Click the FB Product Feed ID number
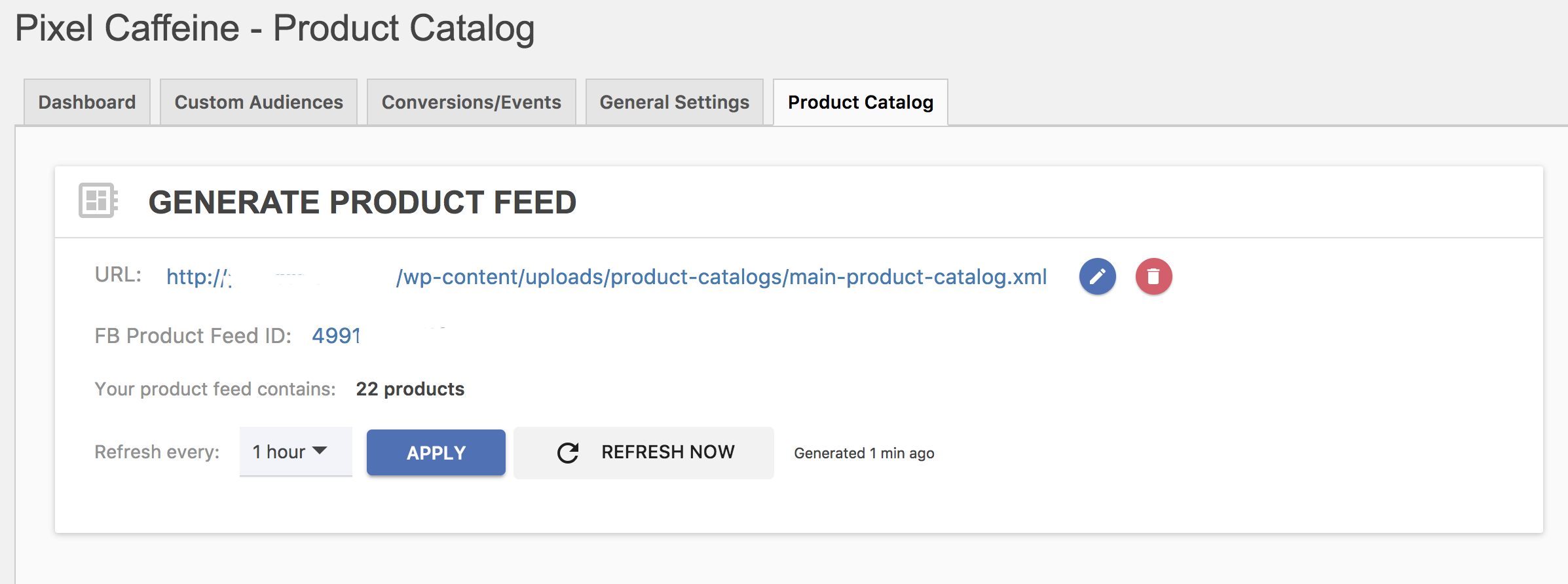 (x=336, y=336)
